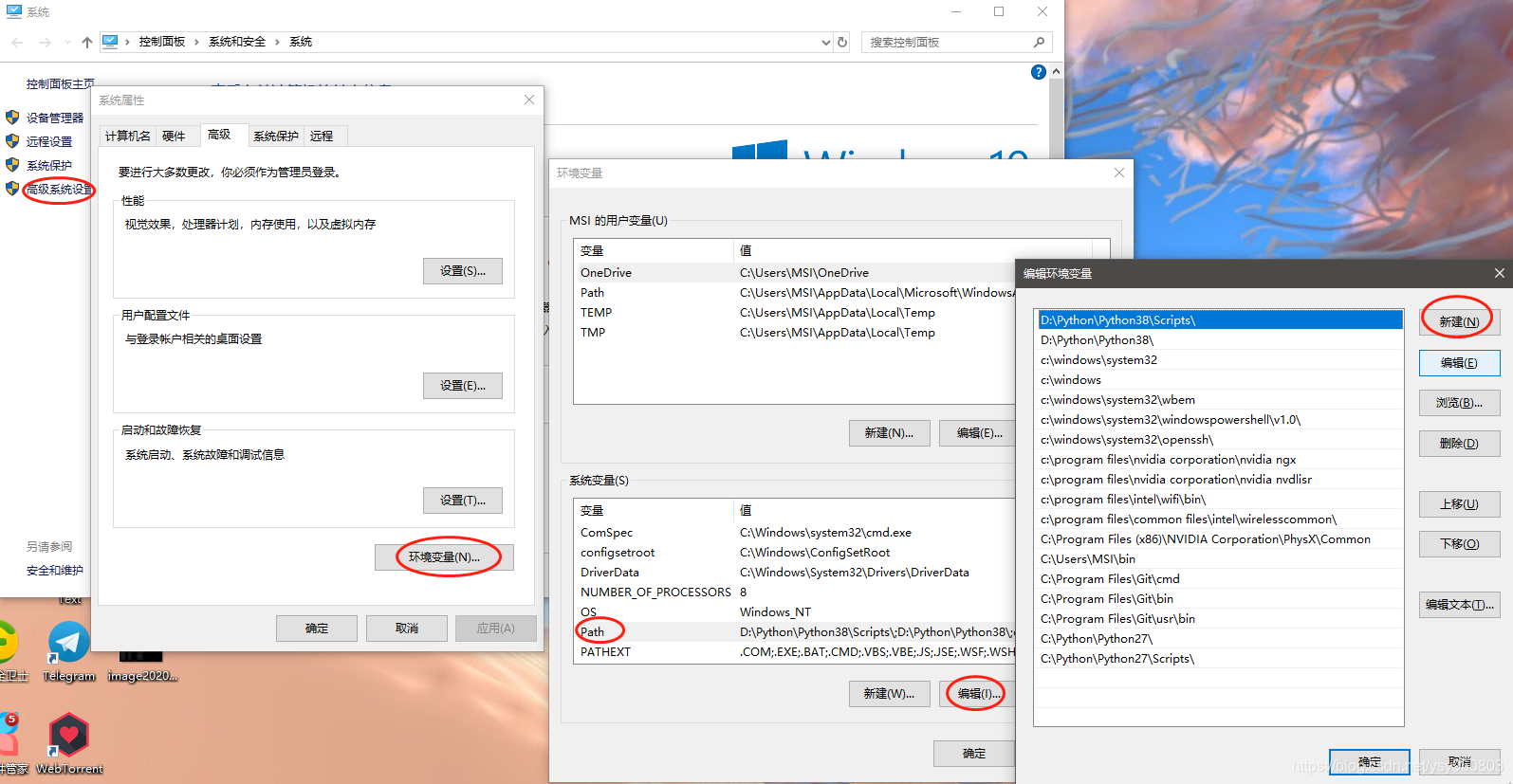Open the Telegram desktop shortcut
Screen dimensions: 1513x784
click(x=69, y=651)
